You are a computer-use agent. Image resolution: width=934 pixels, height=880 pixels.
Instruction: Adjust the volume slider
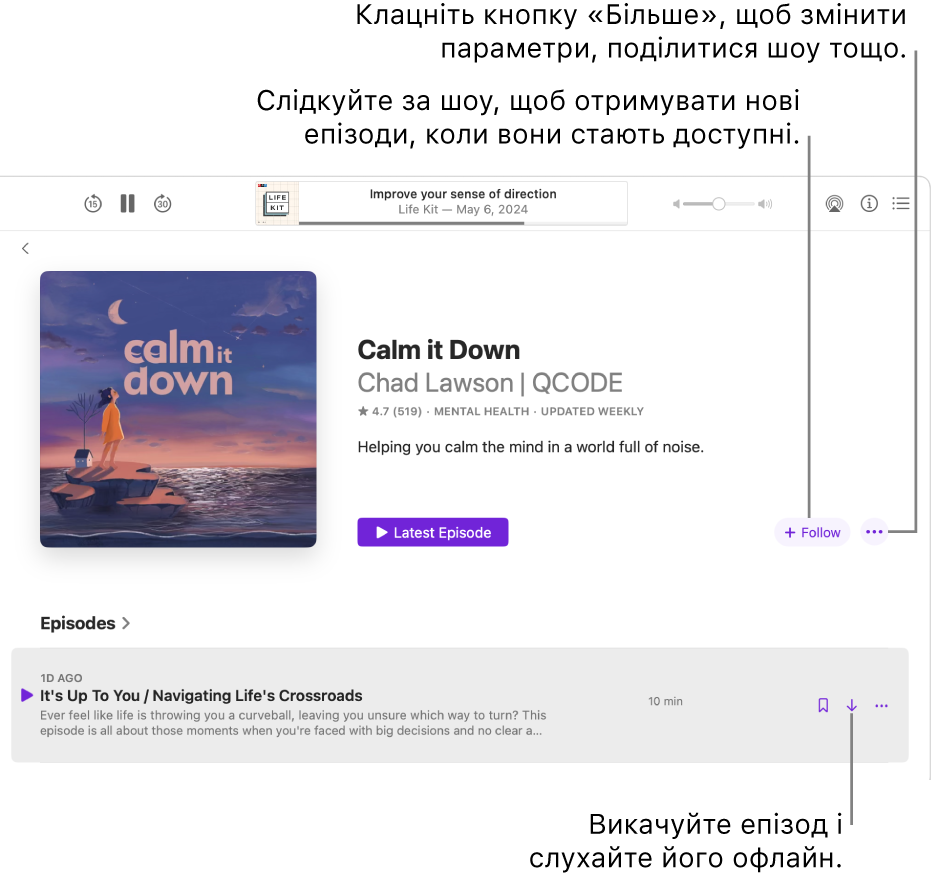click(719, 204)
